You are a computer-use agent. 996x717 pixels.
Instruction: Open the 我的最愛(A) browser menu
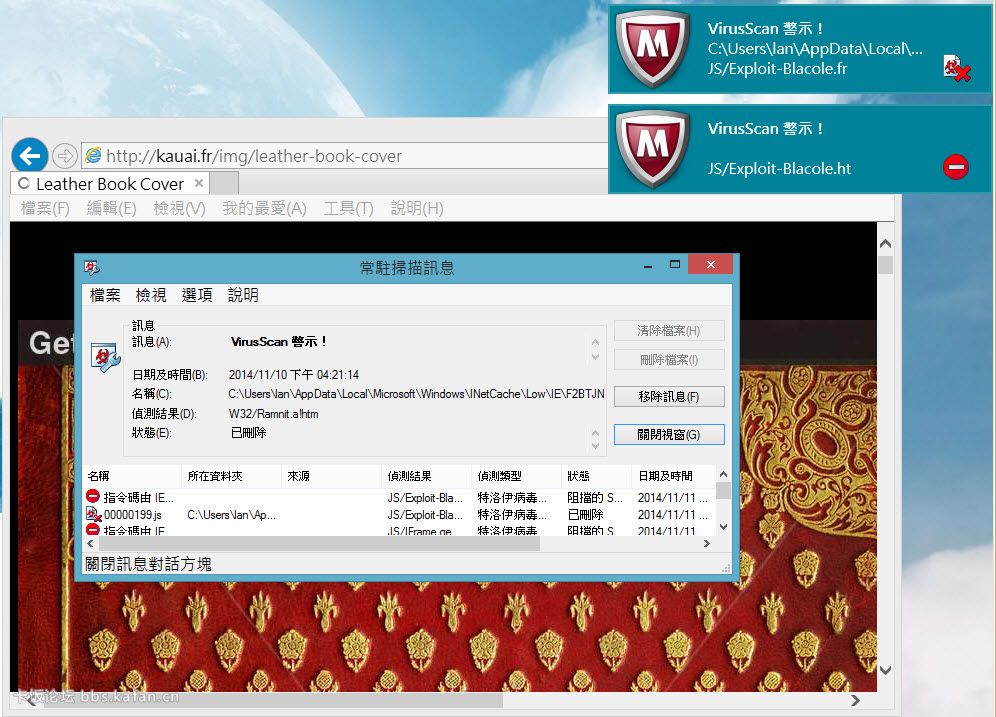264,208
